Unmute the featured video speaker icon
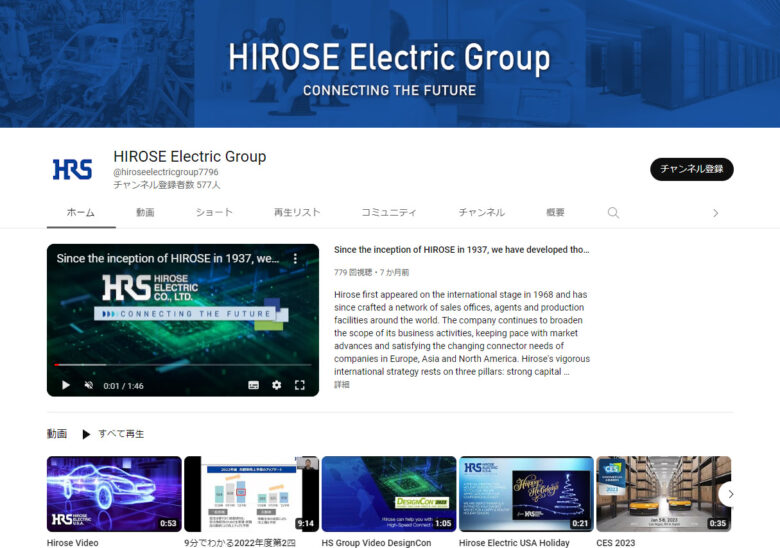Image resolution: width=780 pixels, height=548 pixels. (89, 385)
